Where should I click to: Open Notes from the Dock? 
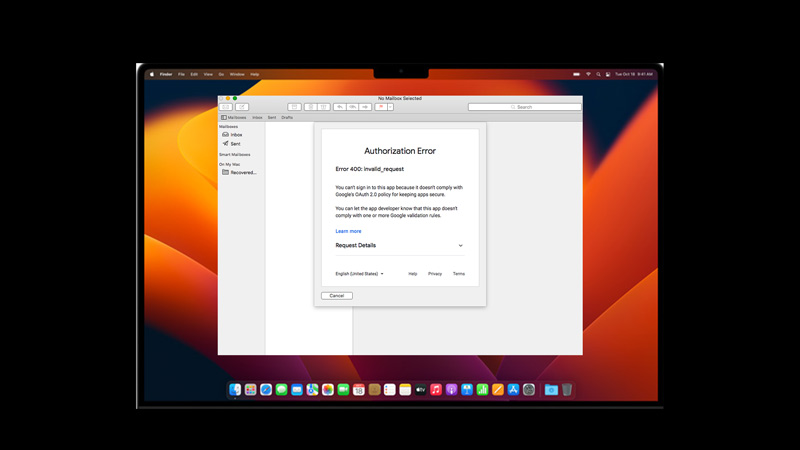pyautogui.click(x=405, y=390)
